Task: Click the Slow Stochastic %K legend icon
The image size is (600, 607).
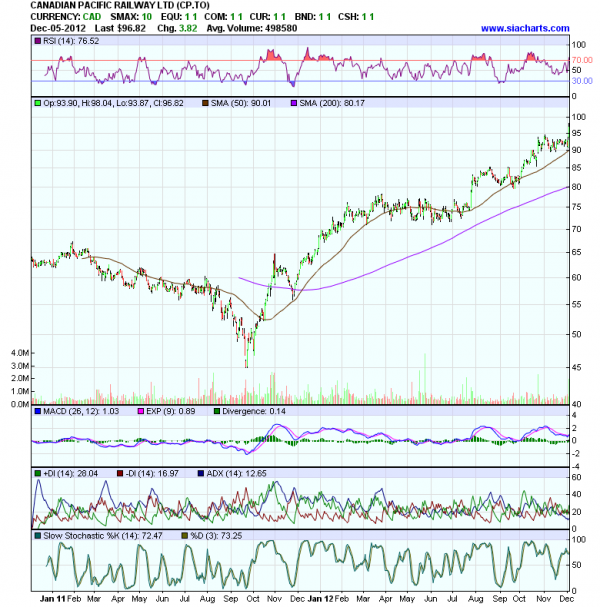Action: pos(36,537)
